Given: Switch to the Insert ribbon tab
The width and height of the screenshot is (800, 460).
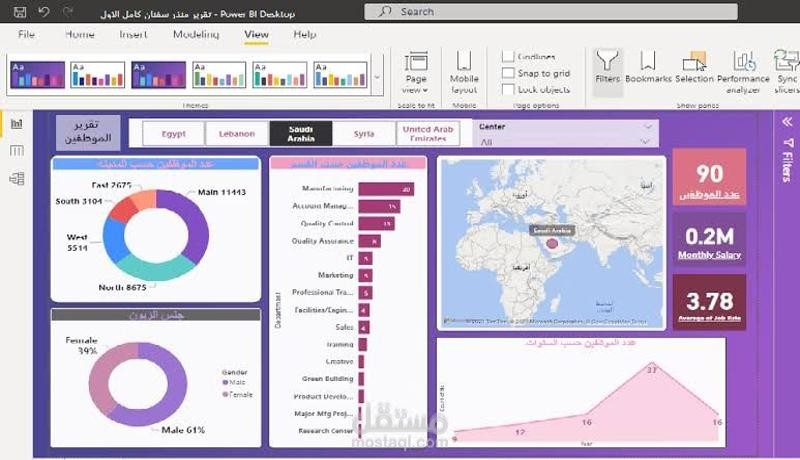Looking at the screenshot, I should tap(133, 34).
